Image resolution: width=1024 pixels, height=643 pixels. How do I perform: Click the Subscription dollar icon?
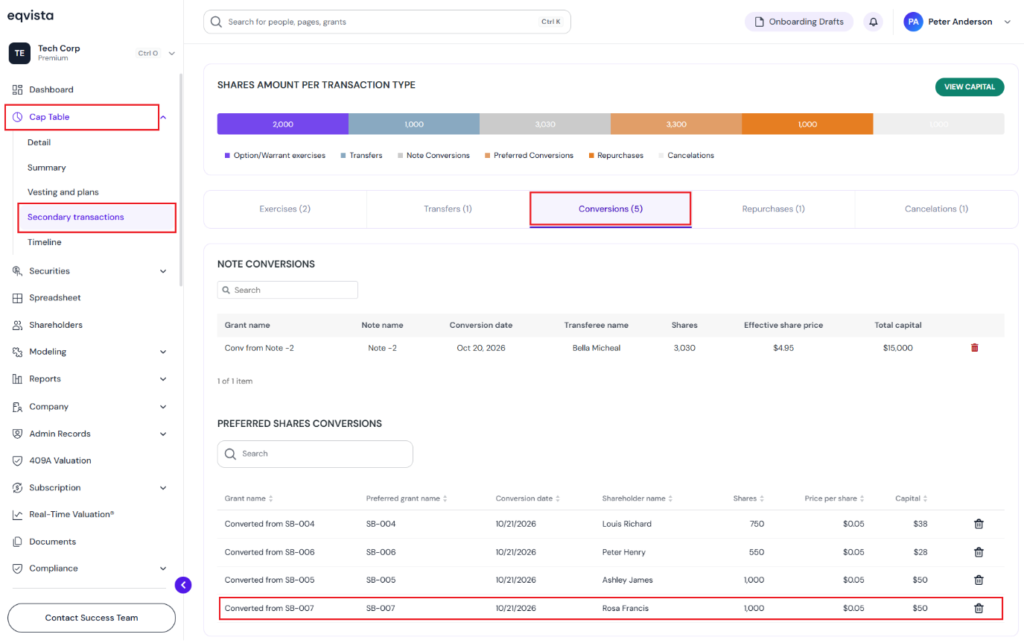coord(17,488)
